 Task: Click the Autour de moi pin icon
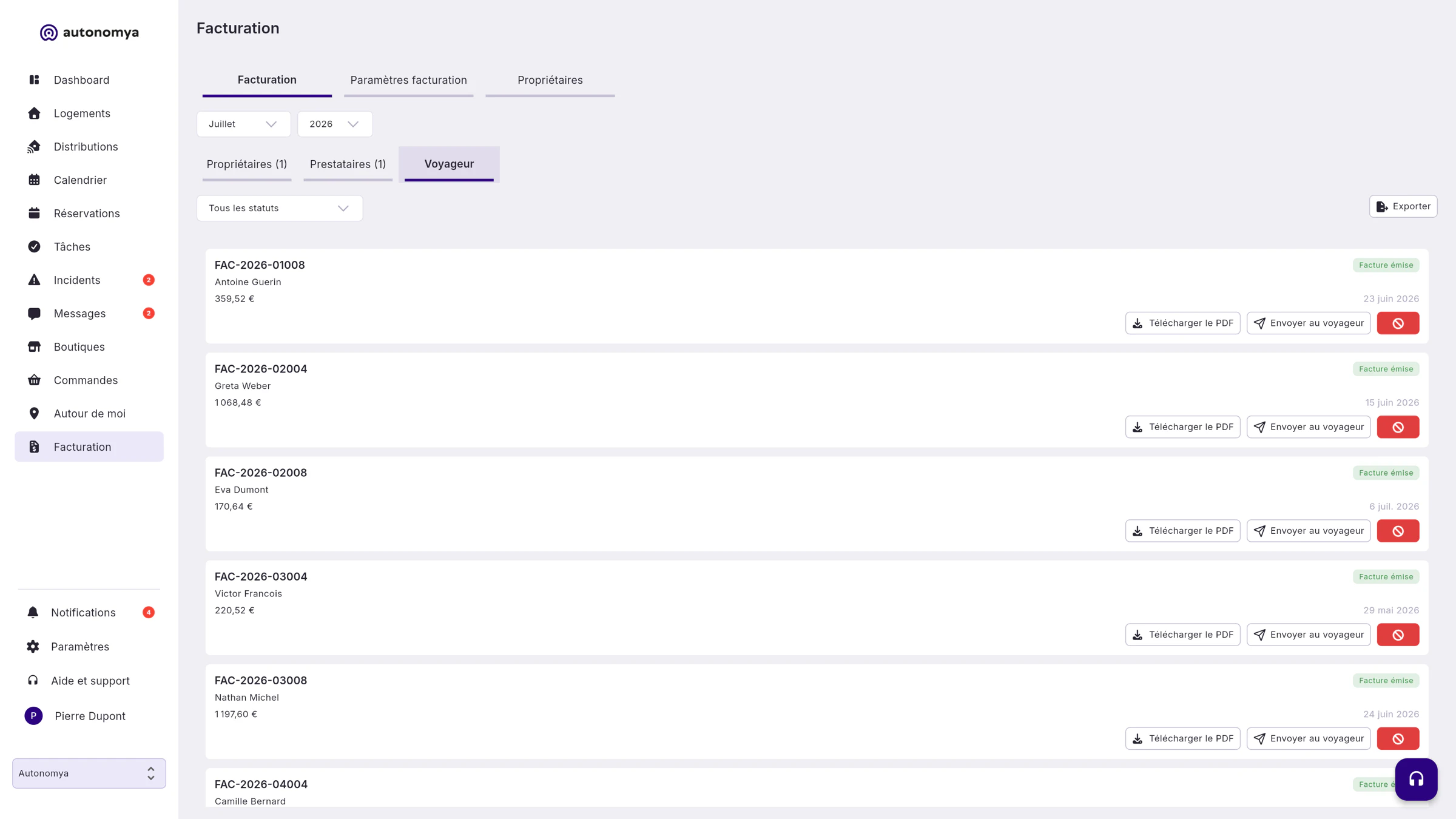(x=34, y=414)
